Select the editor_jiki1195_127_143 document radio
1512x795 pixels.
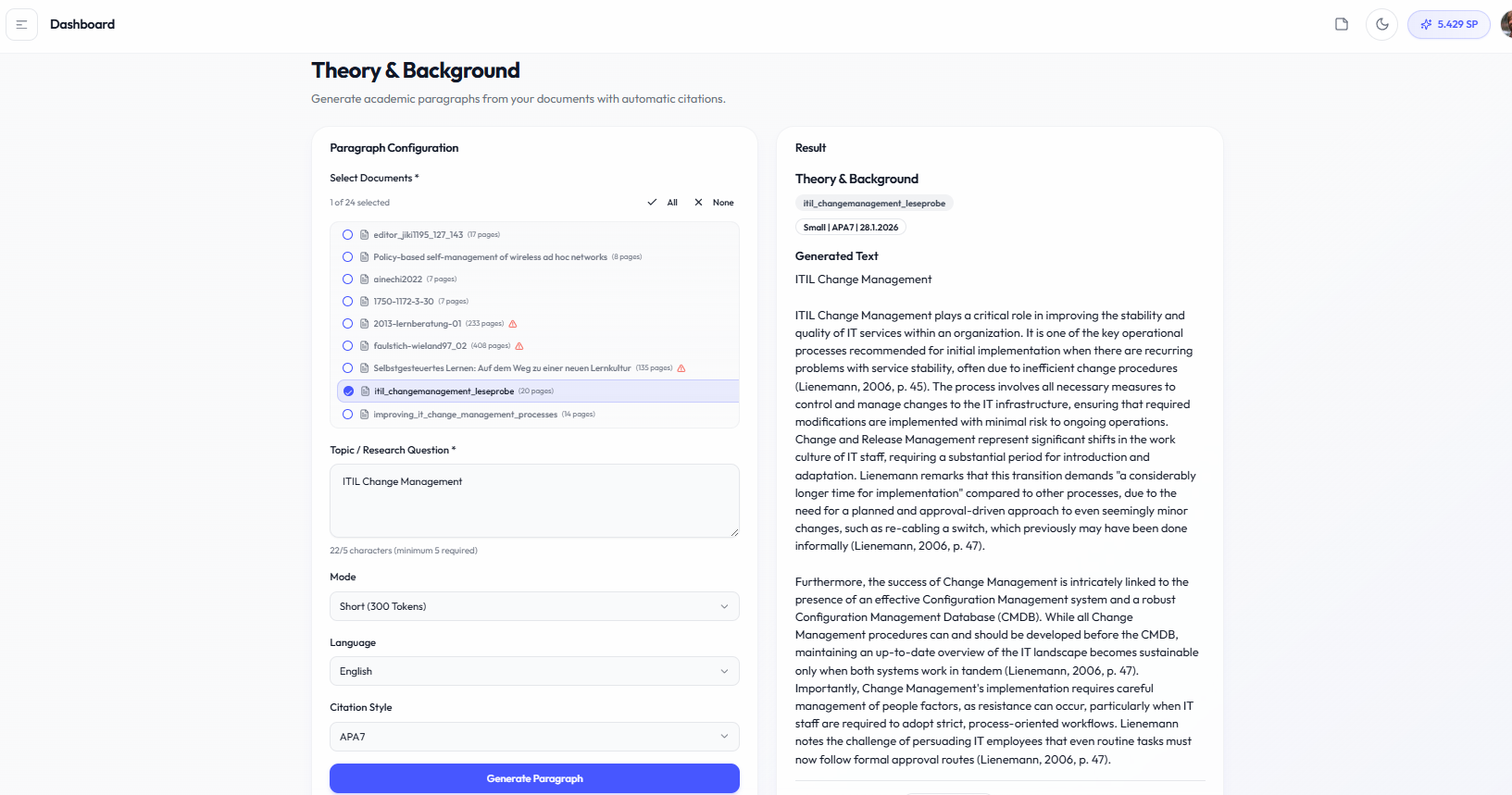tap(348, 235)
